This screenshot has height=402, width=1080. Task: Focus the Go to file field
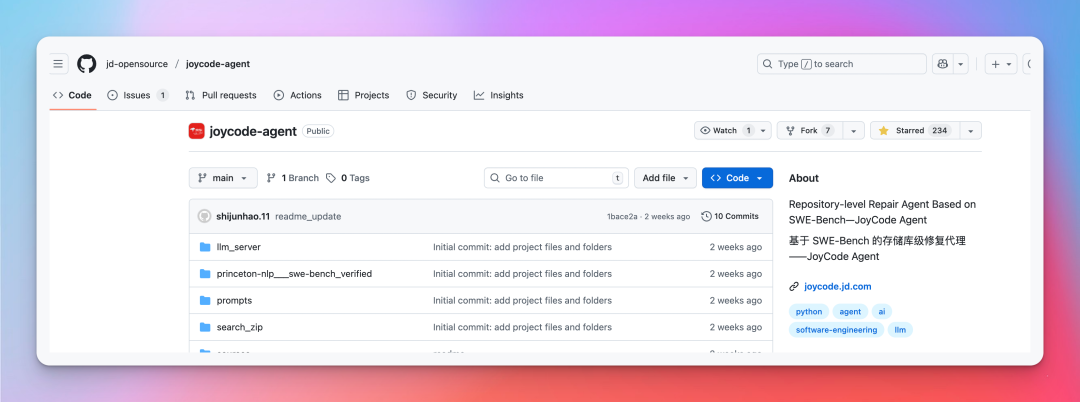pos(556,178)
